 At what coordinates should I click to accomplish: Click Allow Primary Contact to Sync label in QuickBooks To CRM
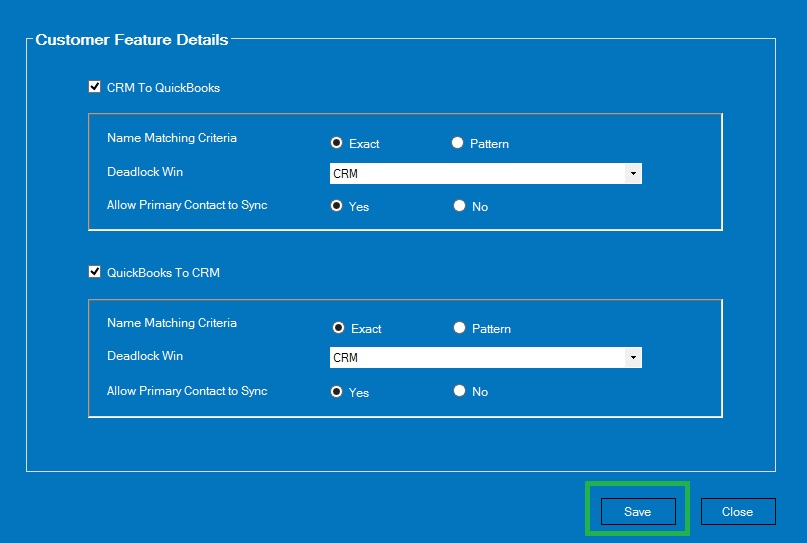pos(187,391)
